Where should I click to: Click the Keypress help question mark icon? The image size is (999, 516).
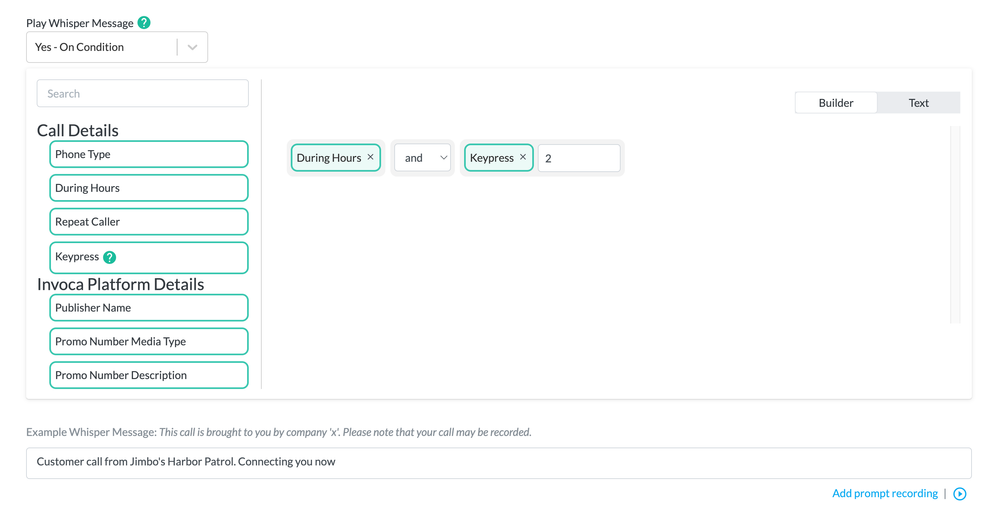pyautogui.click(x=110, y=257)
